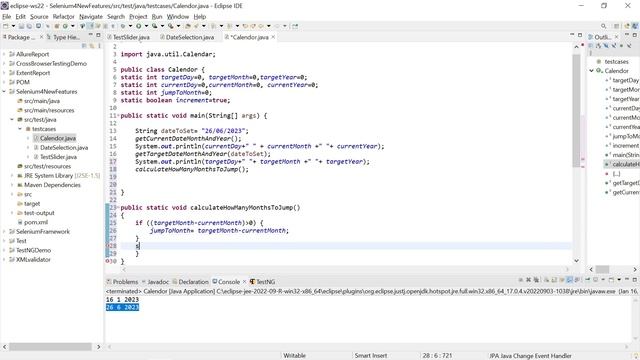Screen dimensions: 640x360
Task: Click Pin Console icon
Action: point(588,280)
